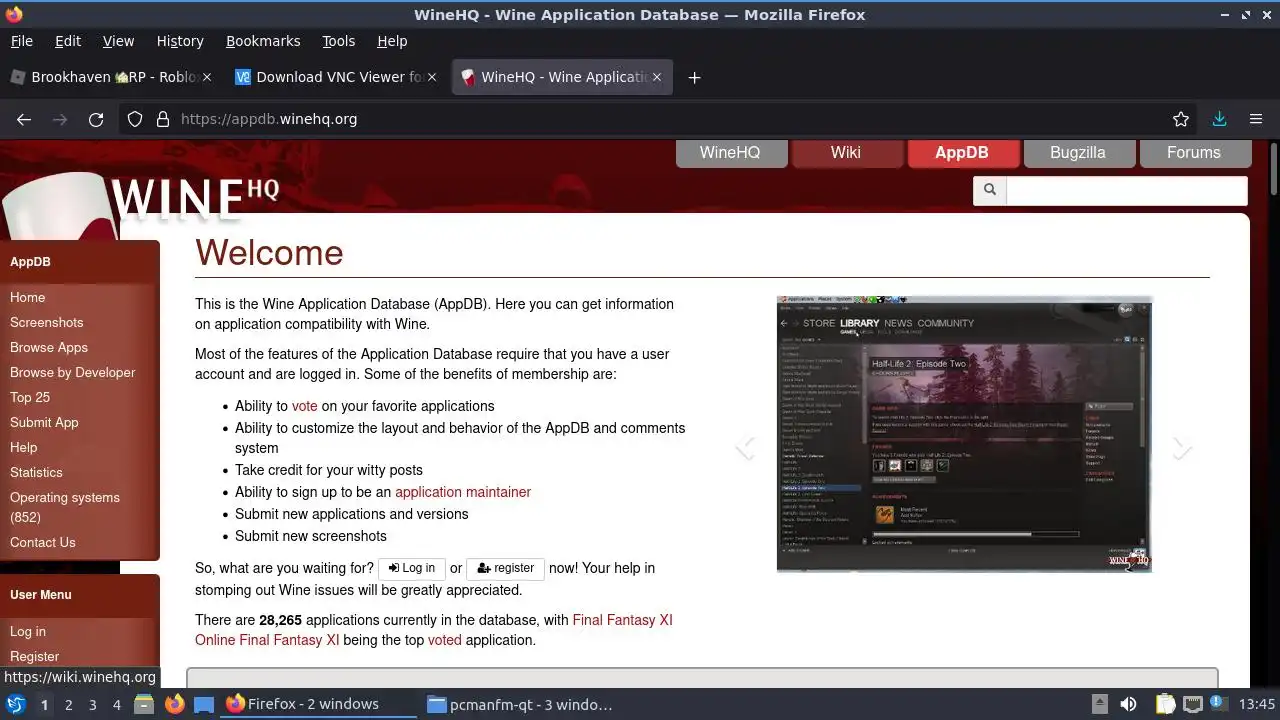Open the Firefox downloads panel

tap(1219, 119)
